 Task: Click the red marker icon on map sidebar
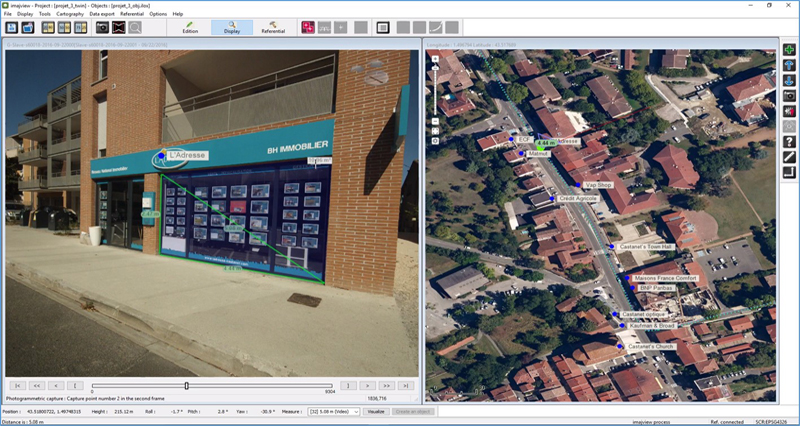coord(789,111)
